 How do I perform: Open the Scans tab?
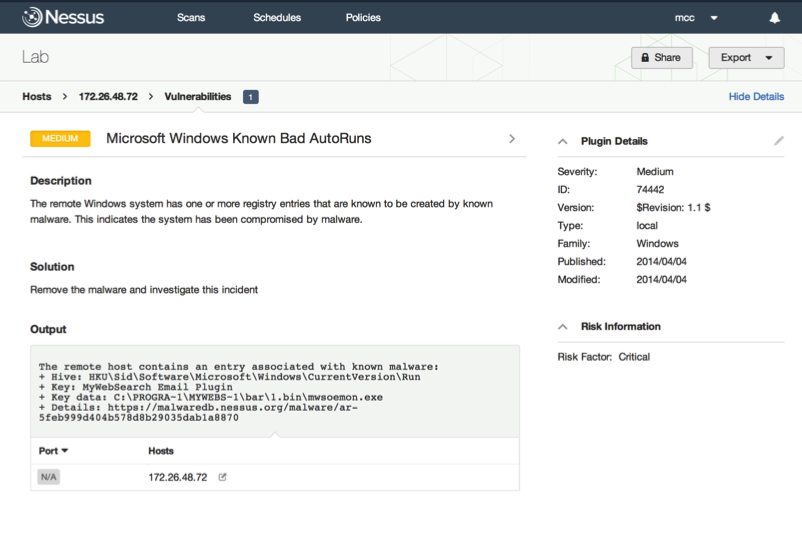pos(191,17)
